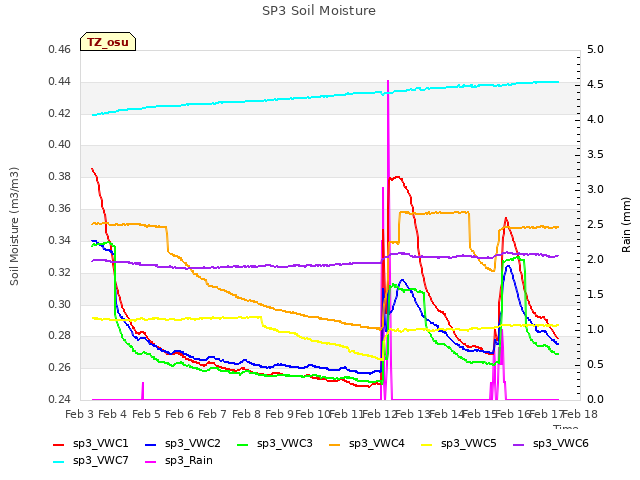Click the TZ_osu annotation label
The height and width of the screenshot is (480, 640).
(108, 42)
